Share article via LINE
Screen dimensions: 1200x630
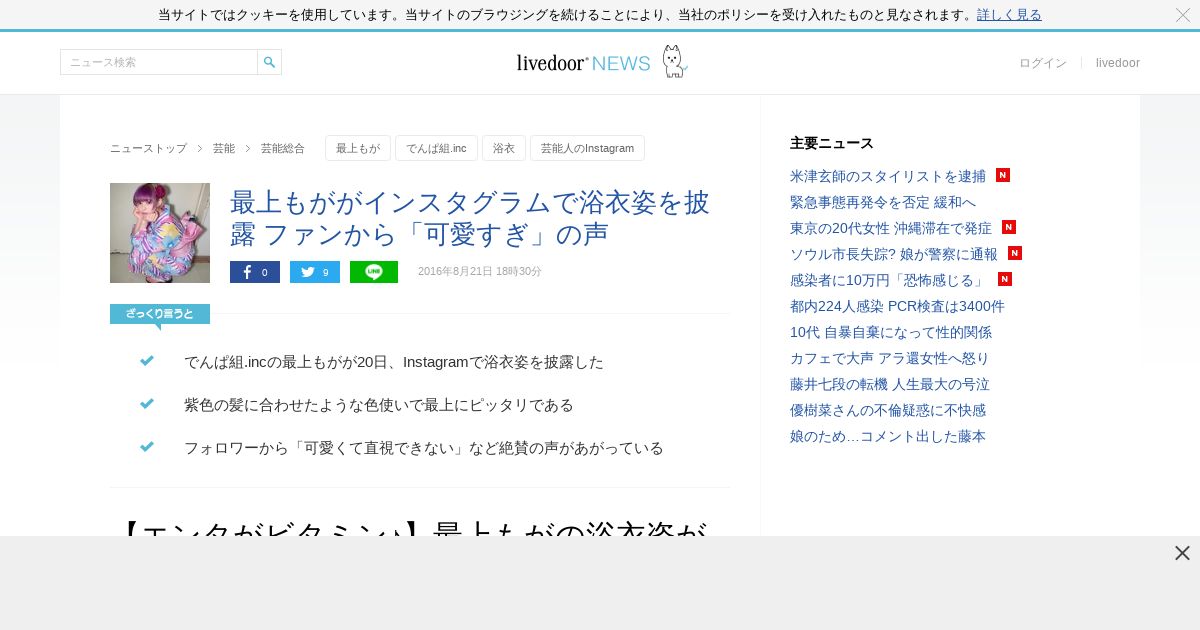374,272
